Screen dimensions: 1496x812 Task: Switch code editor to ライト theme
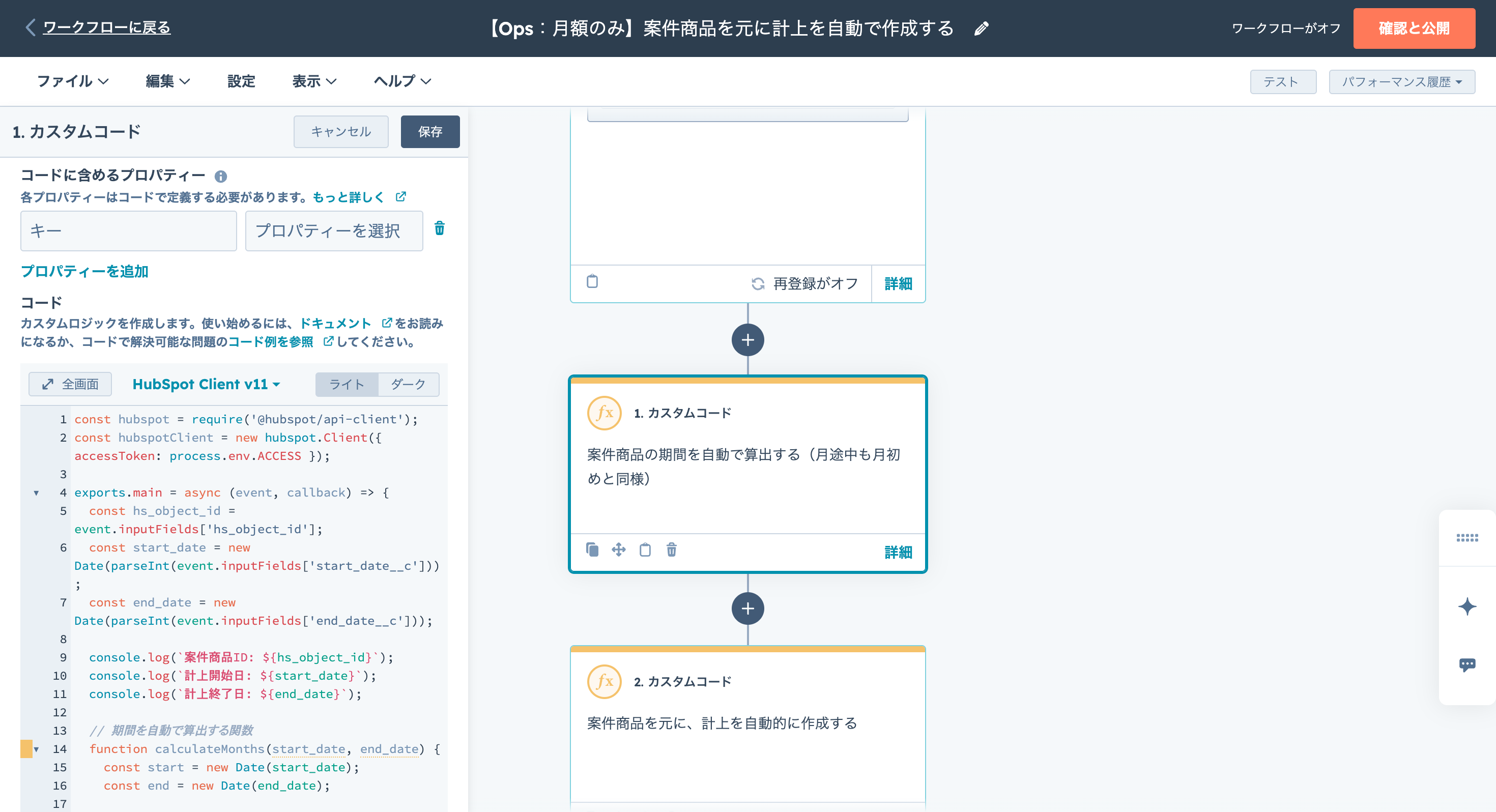coord(347,385)
